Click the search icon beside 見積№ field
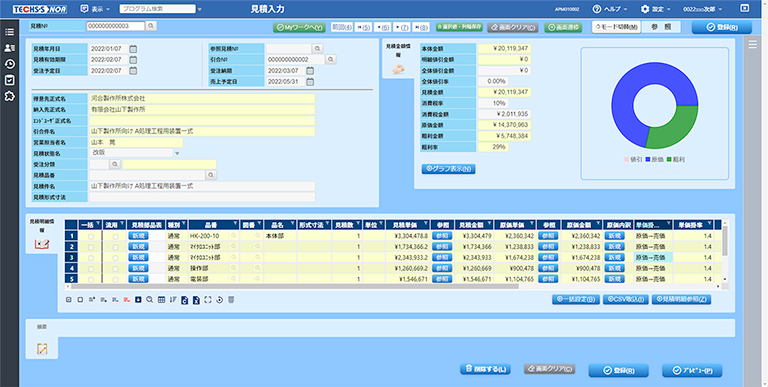This screenshot has height=387, width=768. (151, 25)
